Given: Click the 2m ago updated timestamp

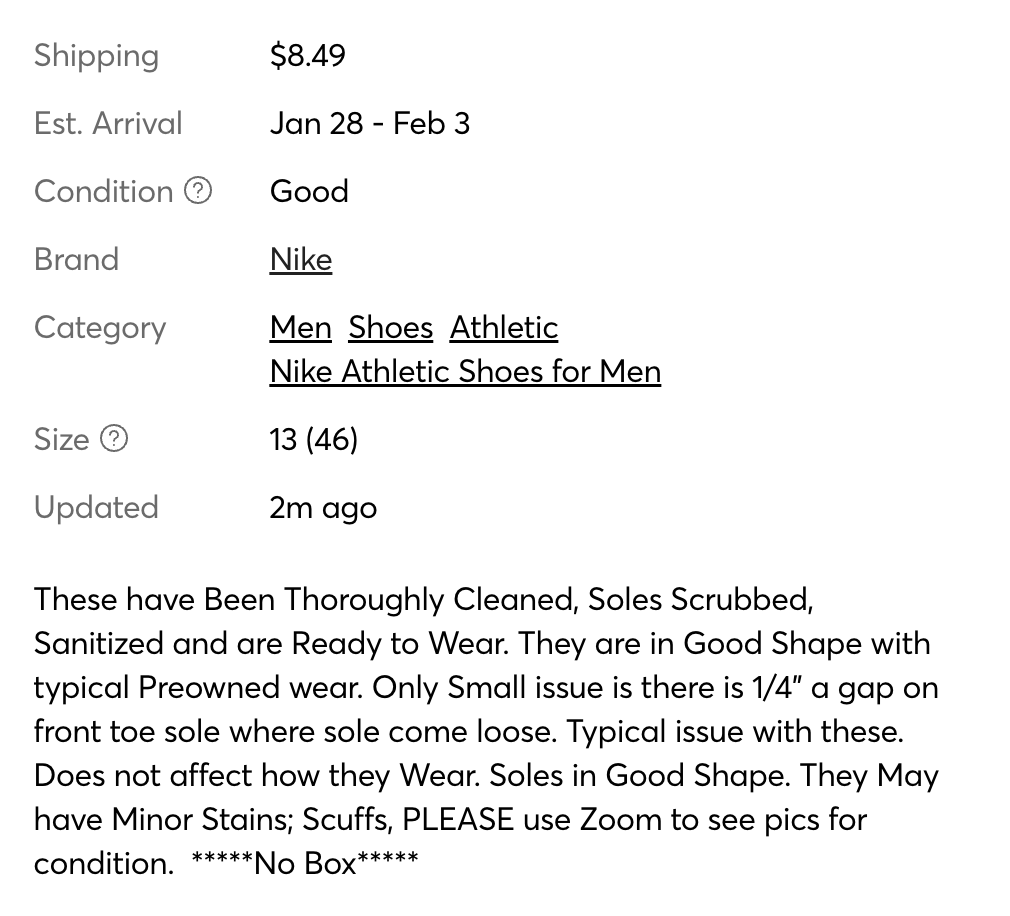Looking at the screenshot, I should pyautogui.click(x=322, y=507).
